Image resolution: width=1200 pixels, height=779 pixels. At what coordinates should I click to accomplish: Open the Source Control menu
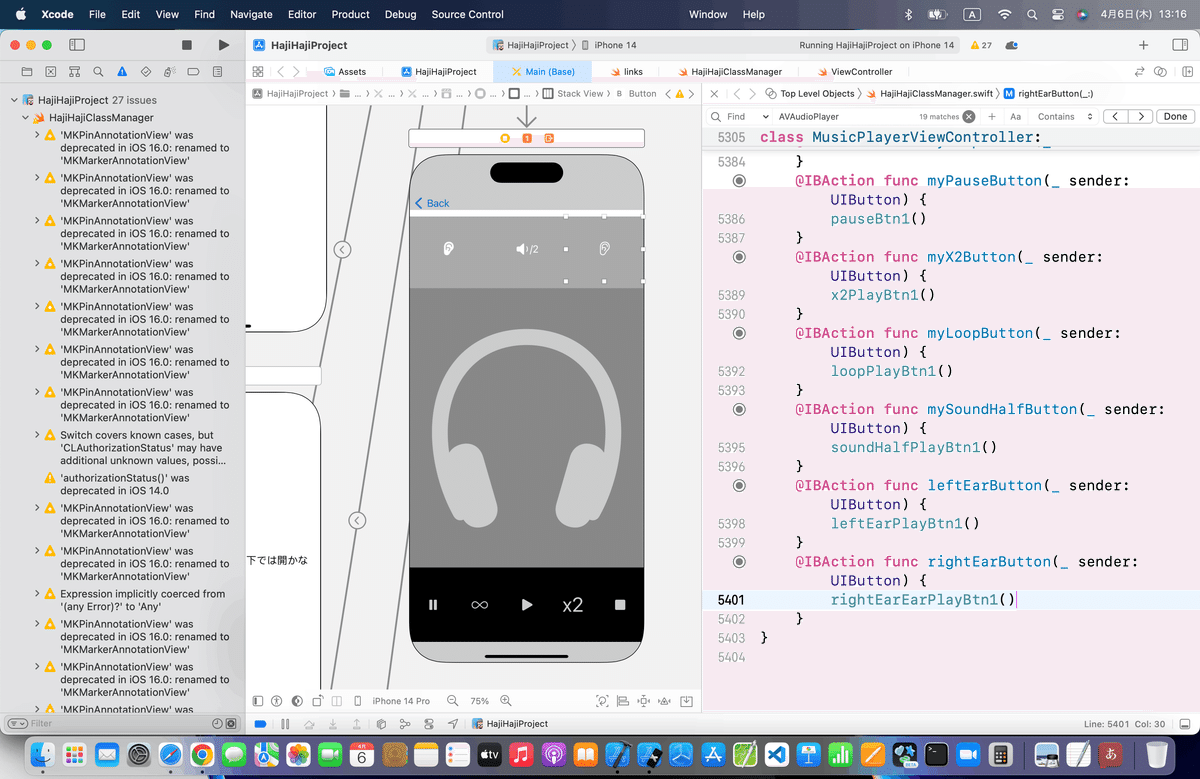click(x=468, y=14)
